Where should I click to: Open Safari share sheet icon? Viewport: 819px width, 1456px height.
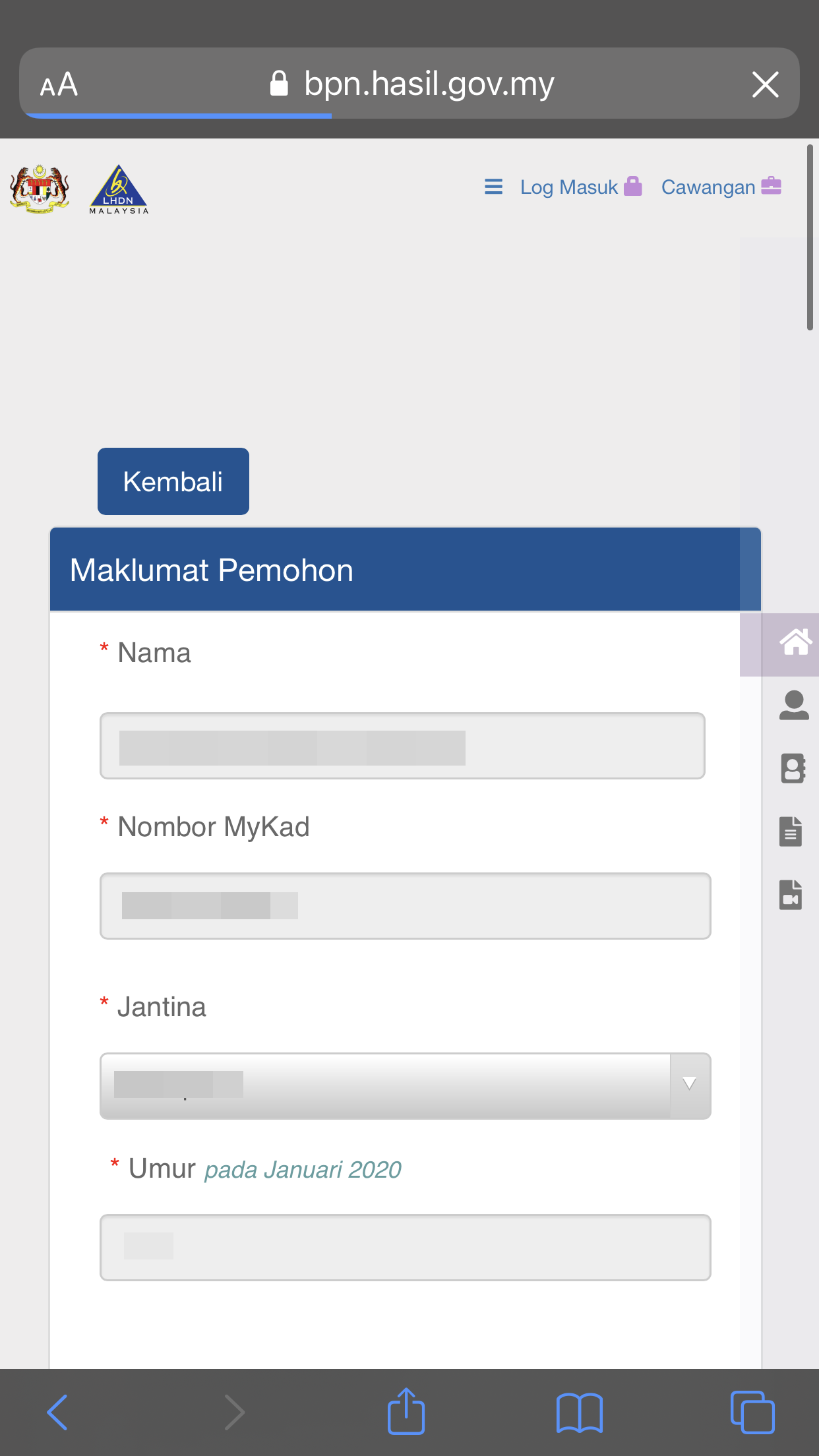pos(406,1411)
